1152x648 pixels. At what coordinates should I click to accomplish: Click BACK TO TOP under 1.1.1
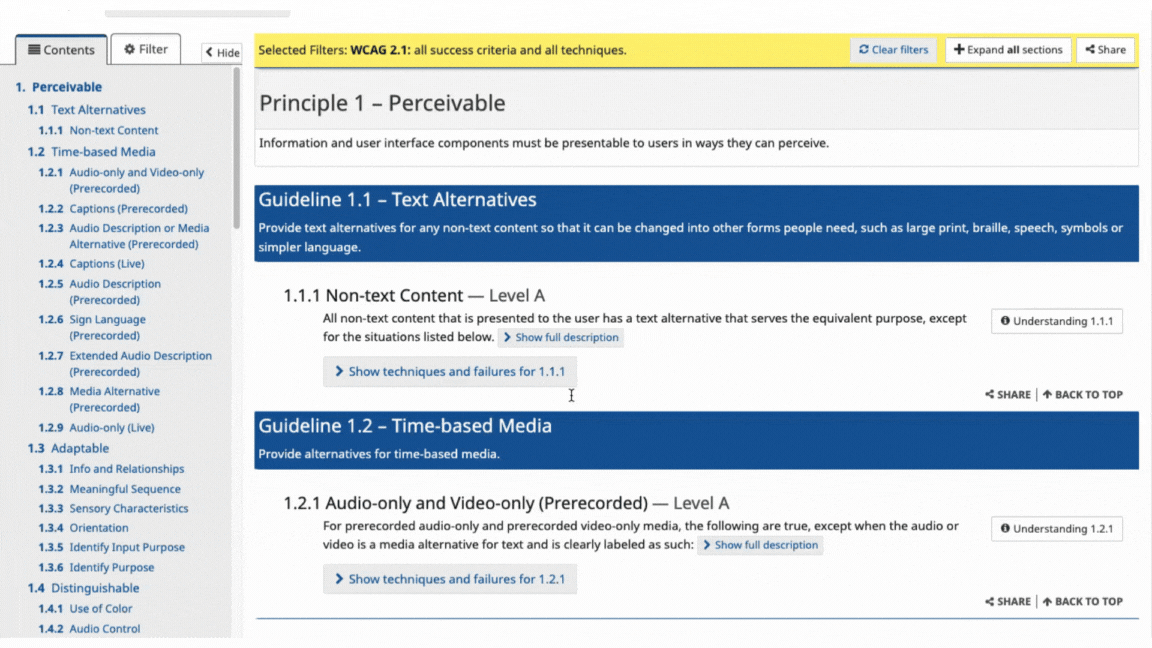pyautogui.click(x=1082, y=395)
